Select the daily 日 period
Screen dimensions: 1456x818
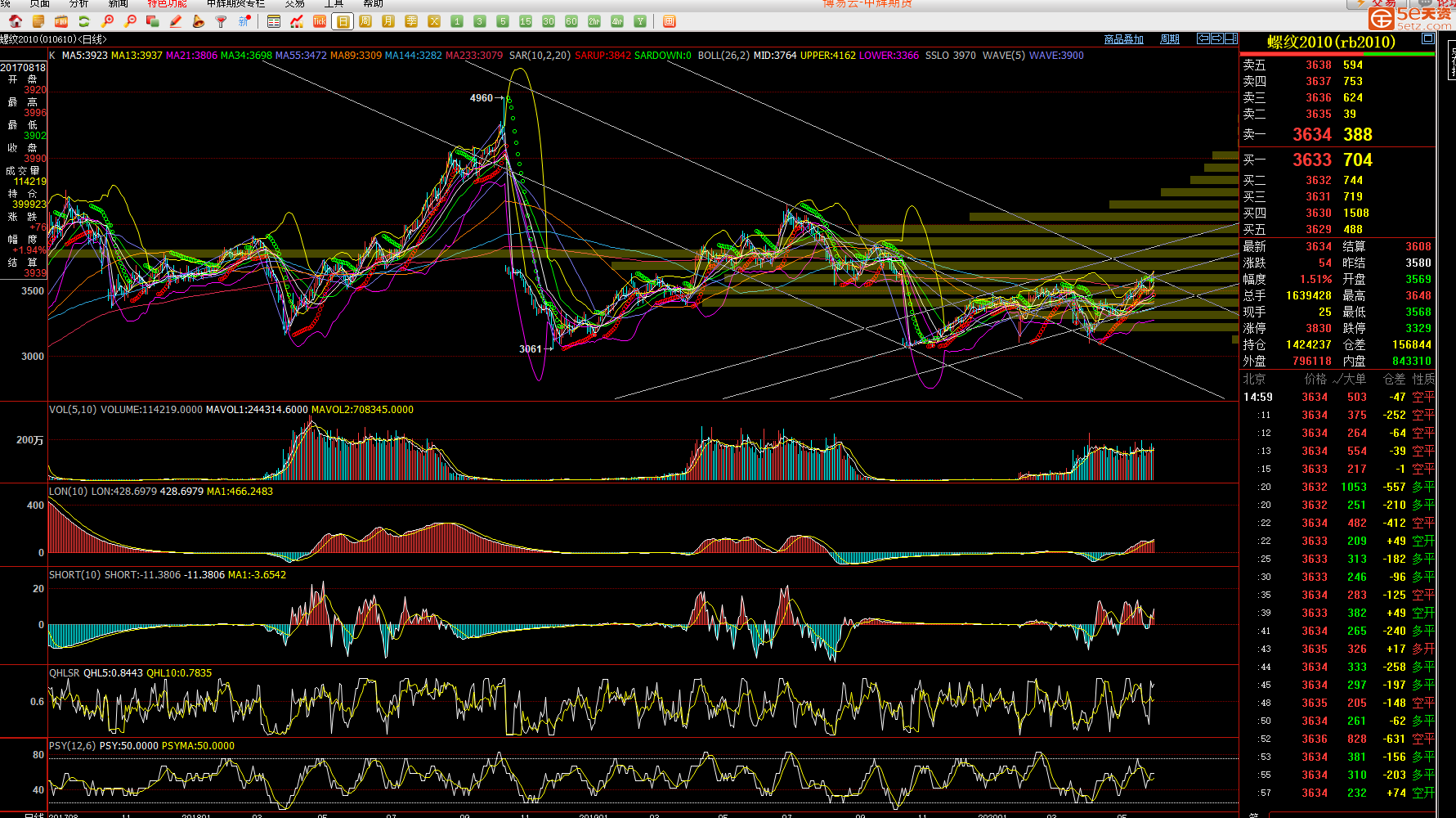click(x=343, y=22)
